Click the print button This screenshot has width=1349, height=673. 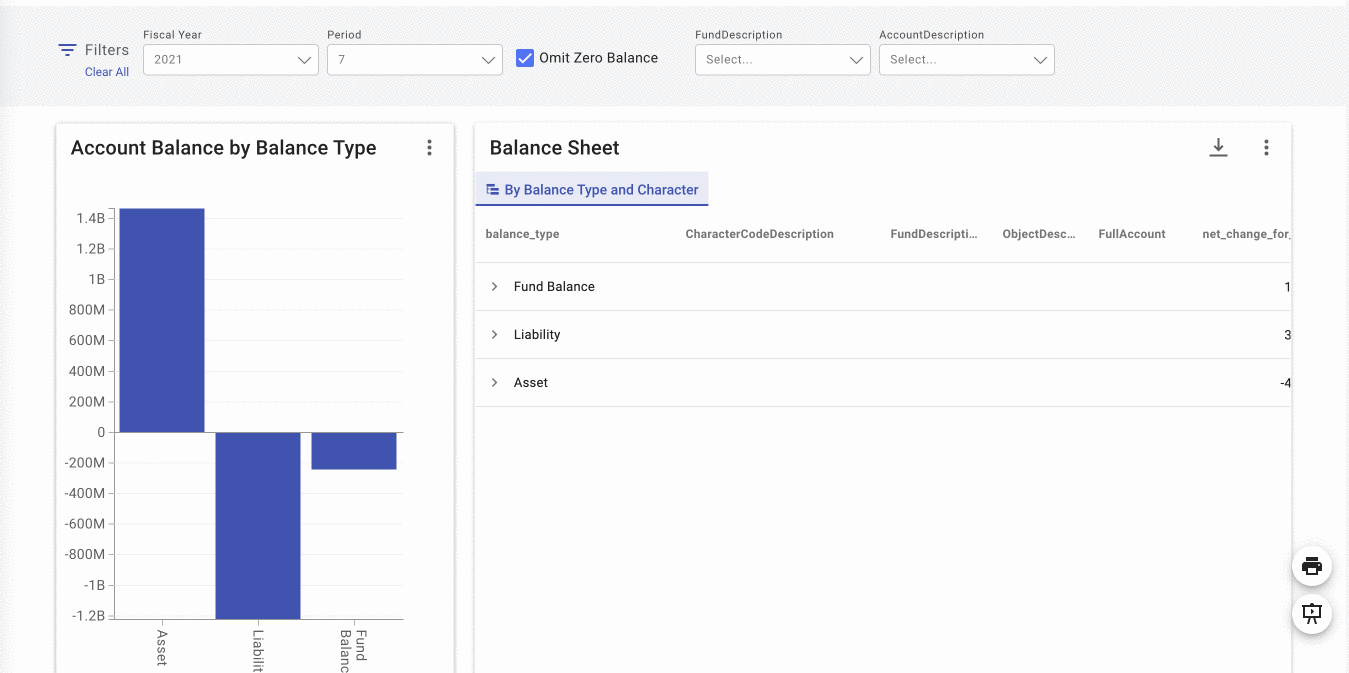click(x=1312, y=567)
